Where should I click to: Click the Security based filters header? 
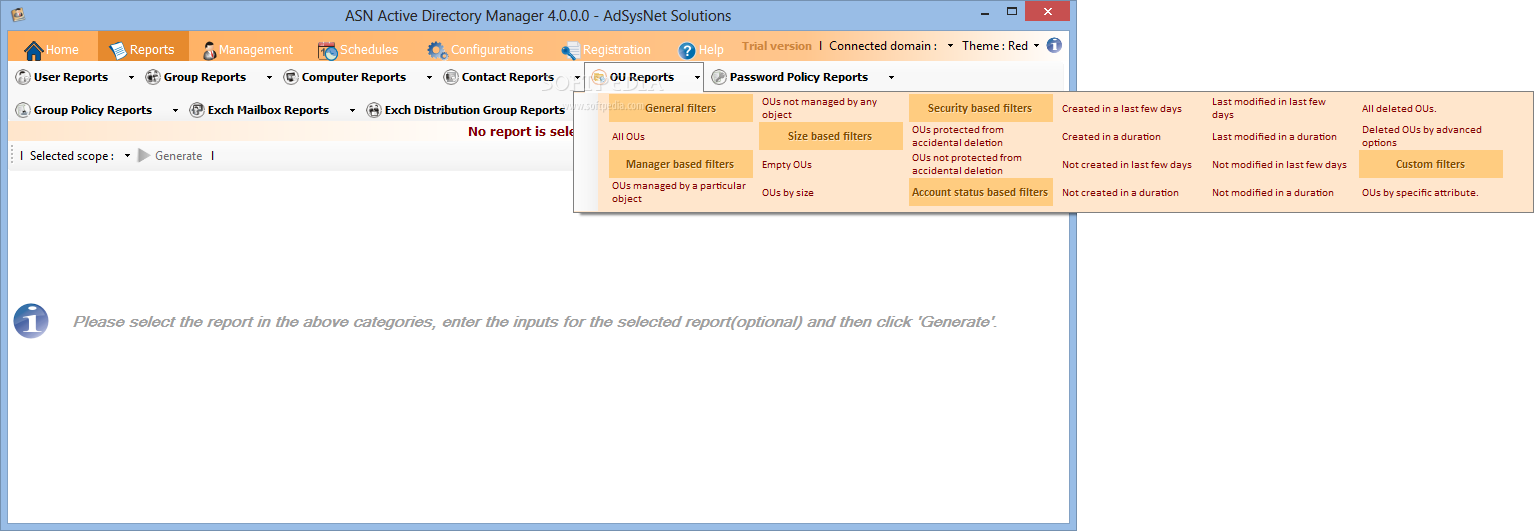point(980,108)
